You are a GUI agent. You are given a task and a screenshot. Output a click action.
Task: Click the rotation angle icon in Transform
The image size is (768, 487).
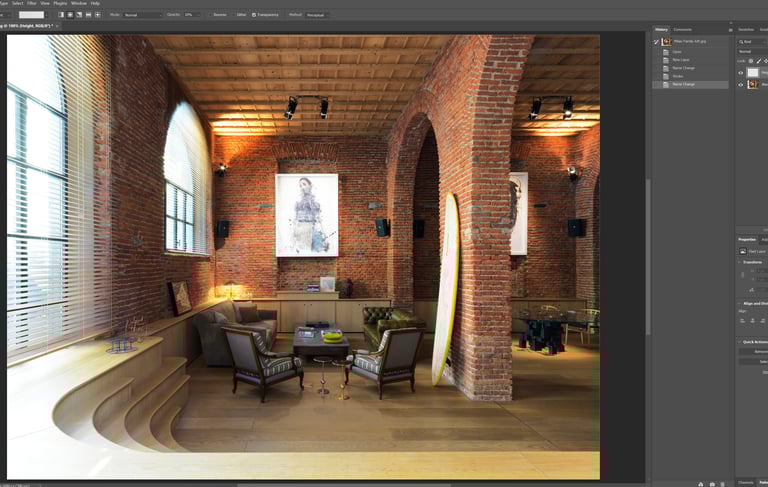coord(752,290)
